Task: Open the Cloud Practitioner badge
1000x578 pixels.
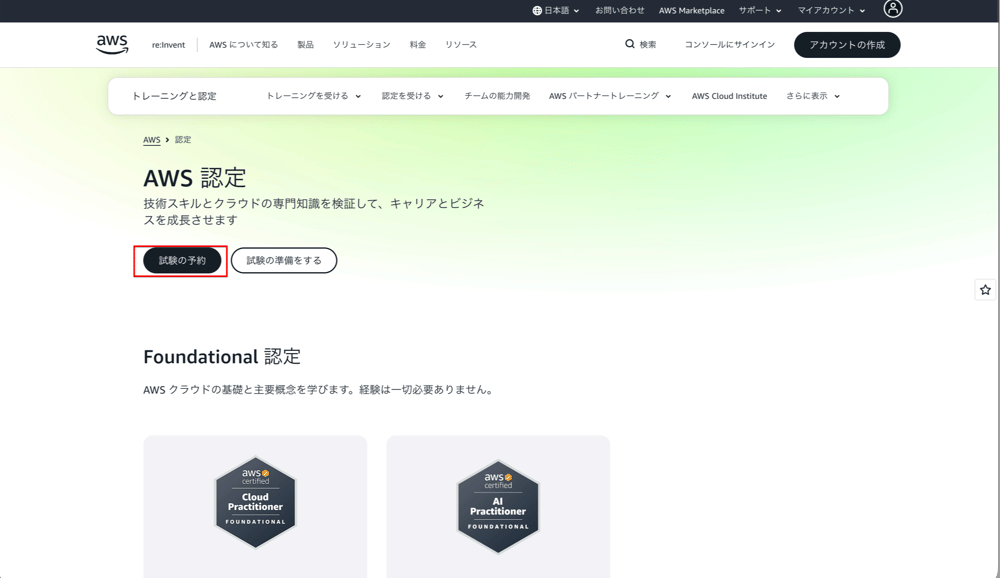Action: click(255, 502)
